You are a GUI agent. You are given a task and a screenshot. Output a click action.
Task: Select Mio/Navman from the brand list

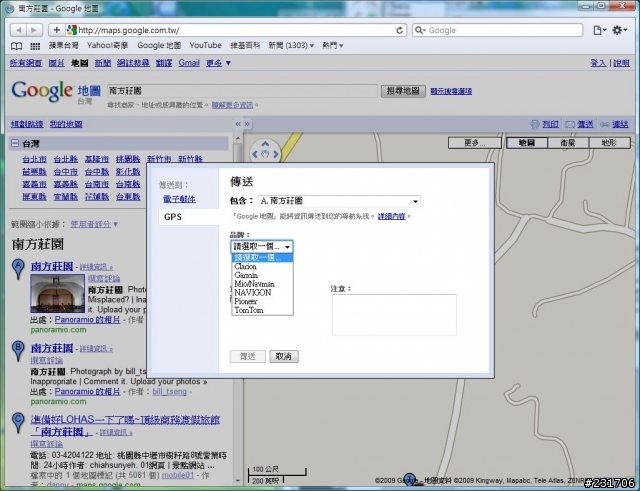(262, 284)
